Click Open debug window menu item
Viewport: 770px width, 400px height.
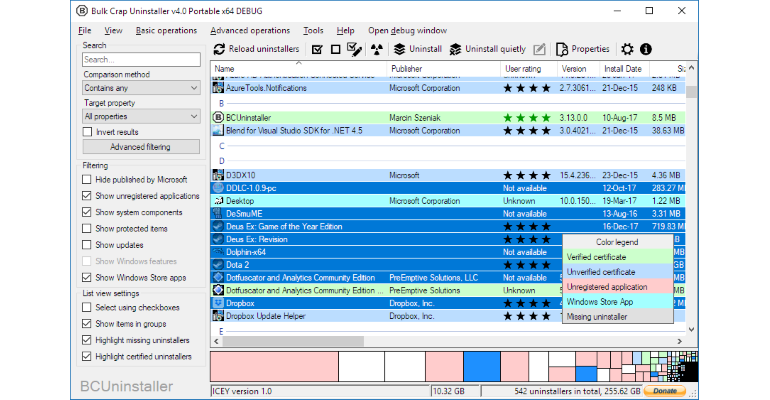(408, 30)
